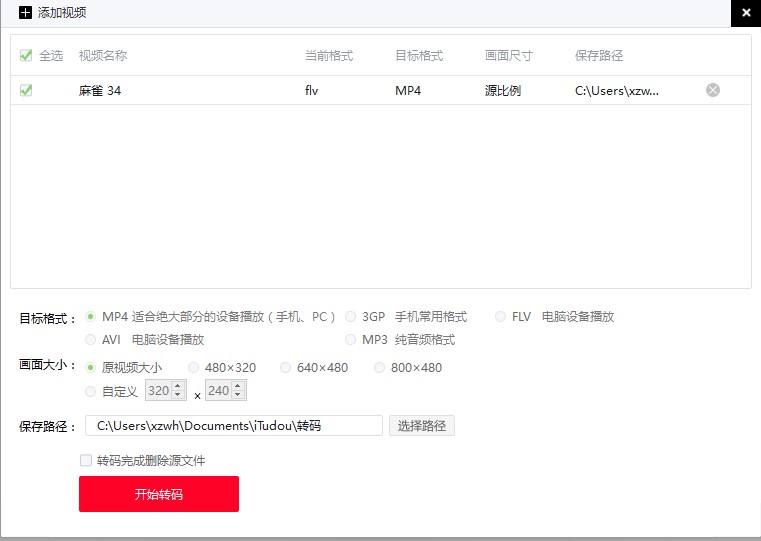Click the 保存路径 column header
761x541 pixels.
pyautogui.click(x=599, y=56)
